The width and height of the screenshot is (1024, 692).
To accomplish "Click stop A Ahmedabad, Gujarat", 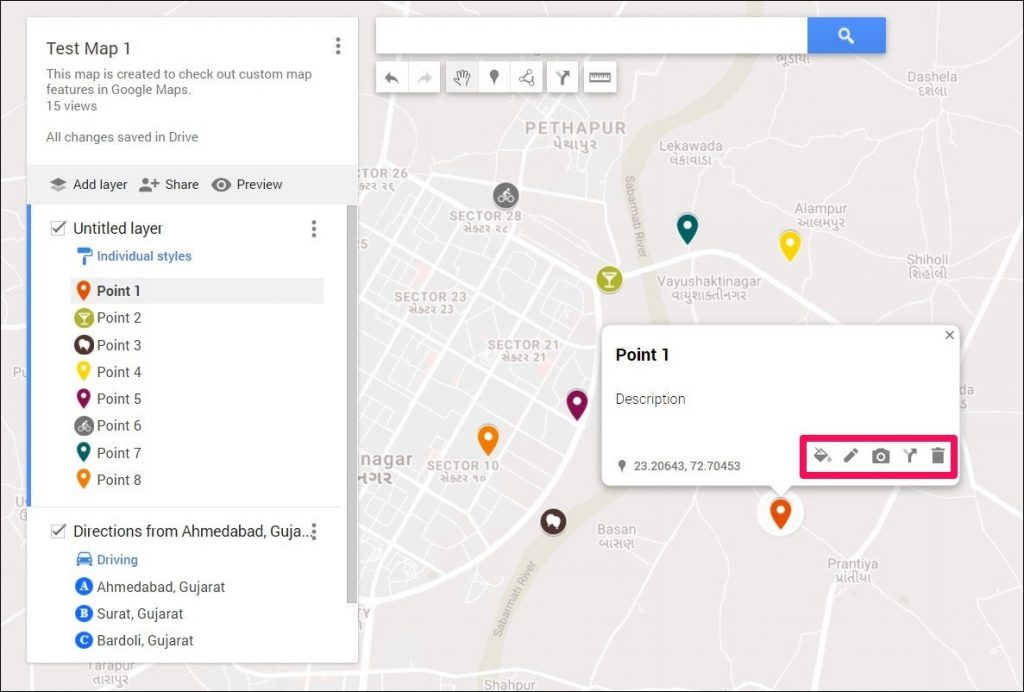I will click(x=150, y=586).
